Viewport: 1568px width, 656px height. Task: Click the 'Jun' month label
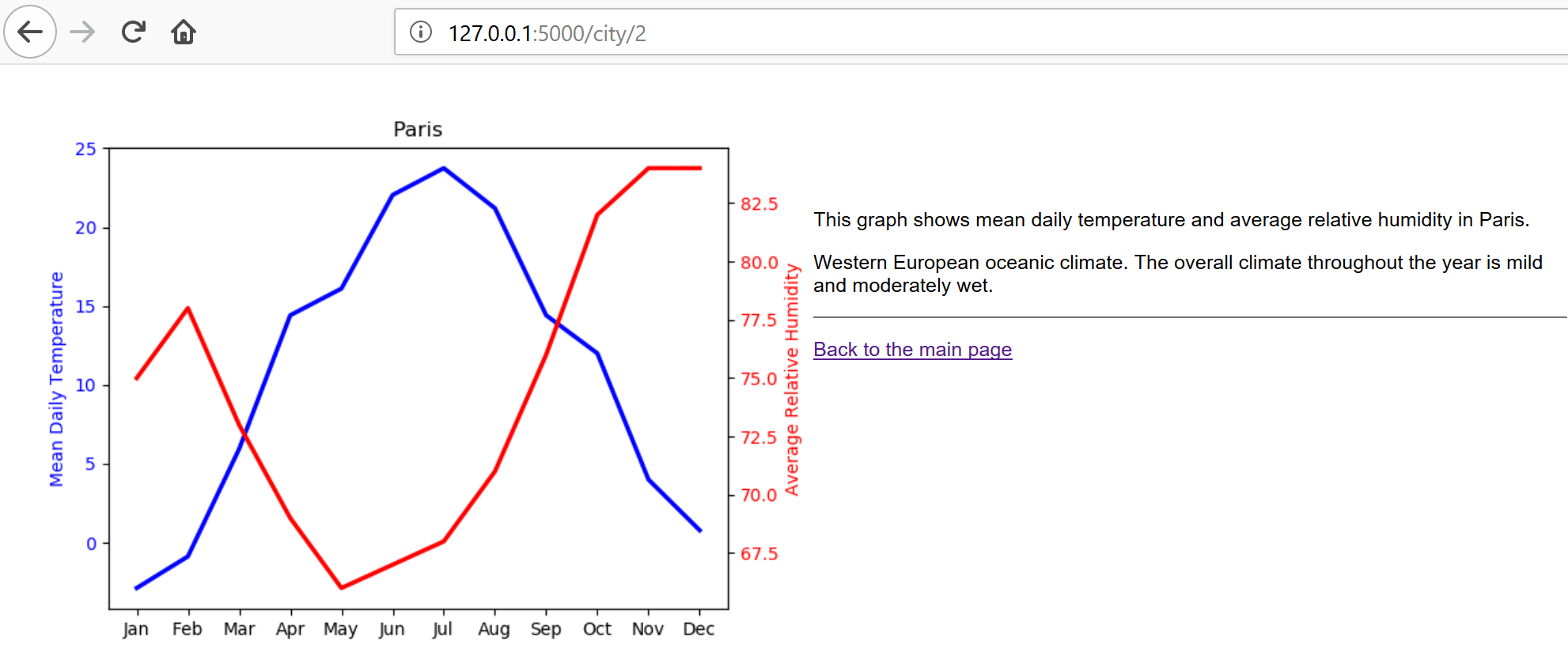(x=392, y=629)
